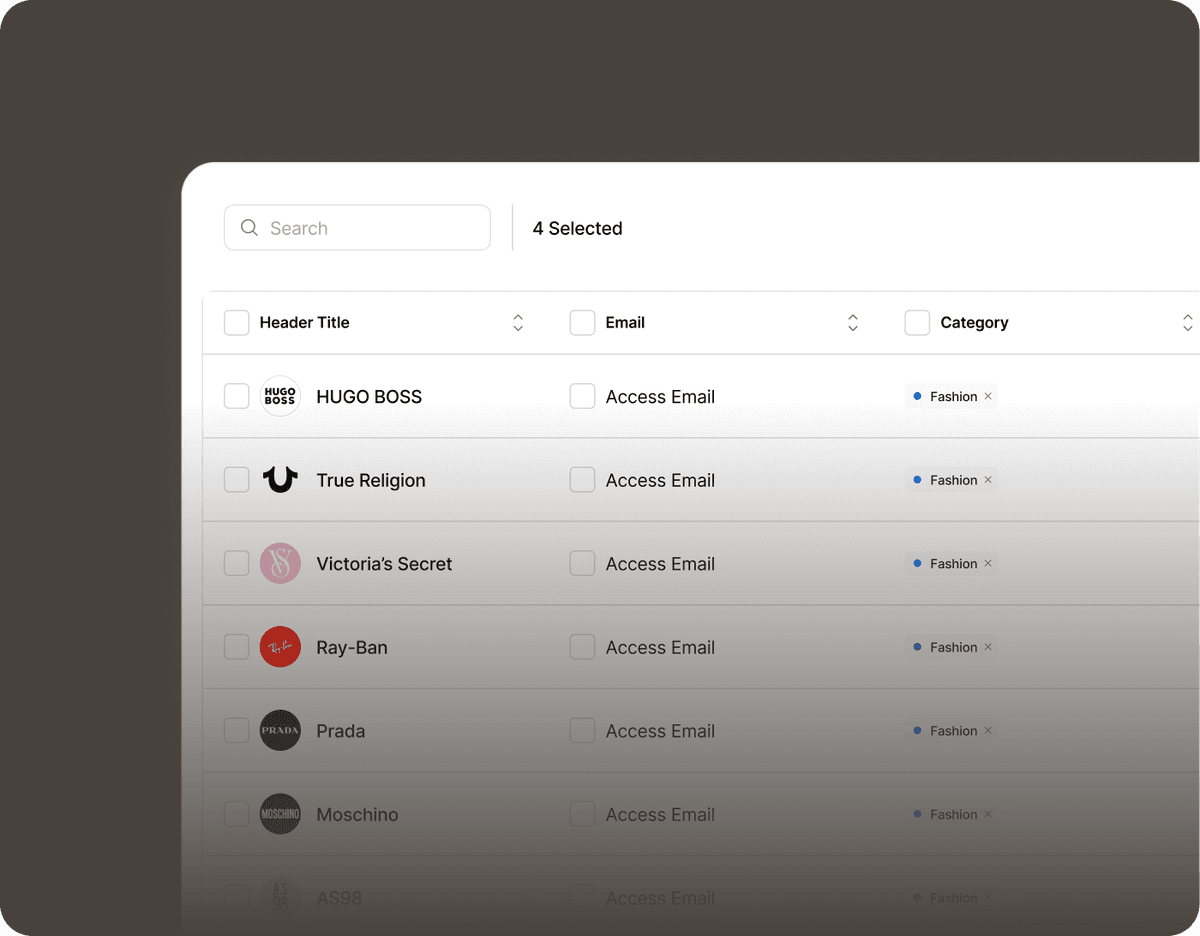
Task: Check the HUGO BOSS row checkbox
Action: 236,397
